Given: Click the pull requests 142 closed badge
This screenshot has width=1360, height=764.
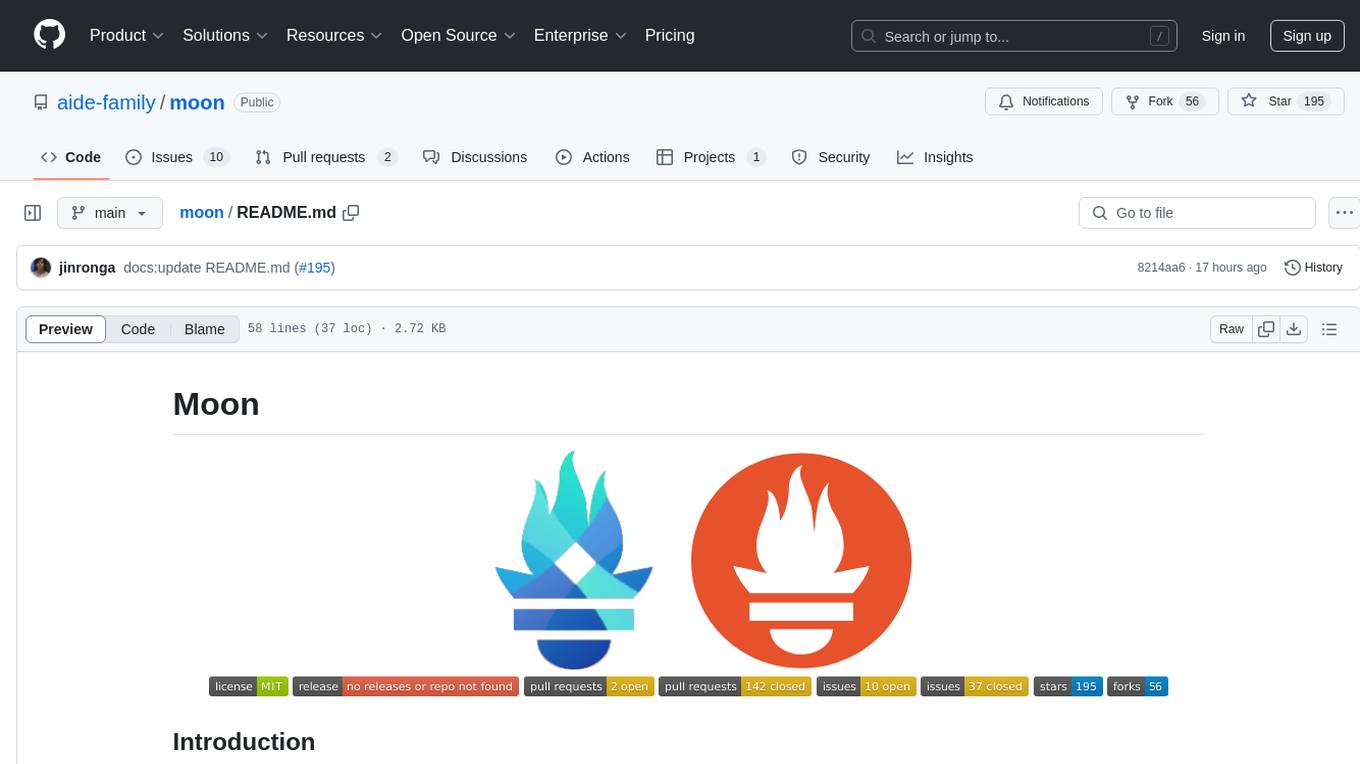Looking at the screenshot, I should point(735,686).
